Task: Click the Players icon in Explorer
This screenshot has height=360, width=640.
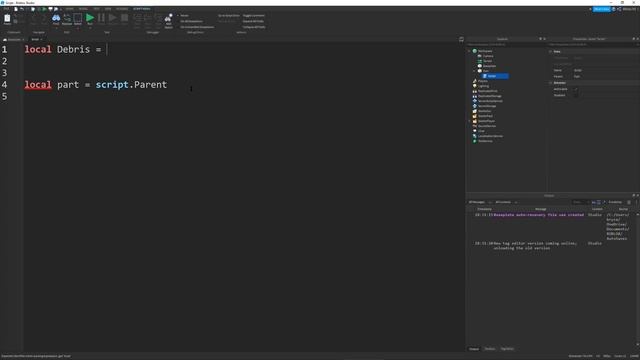Action: (x=475, y=81)
